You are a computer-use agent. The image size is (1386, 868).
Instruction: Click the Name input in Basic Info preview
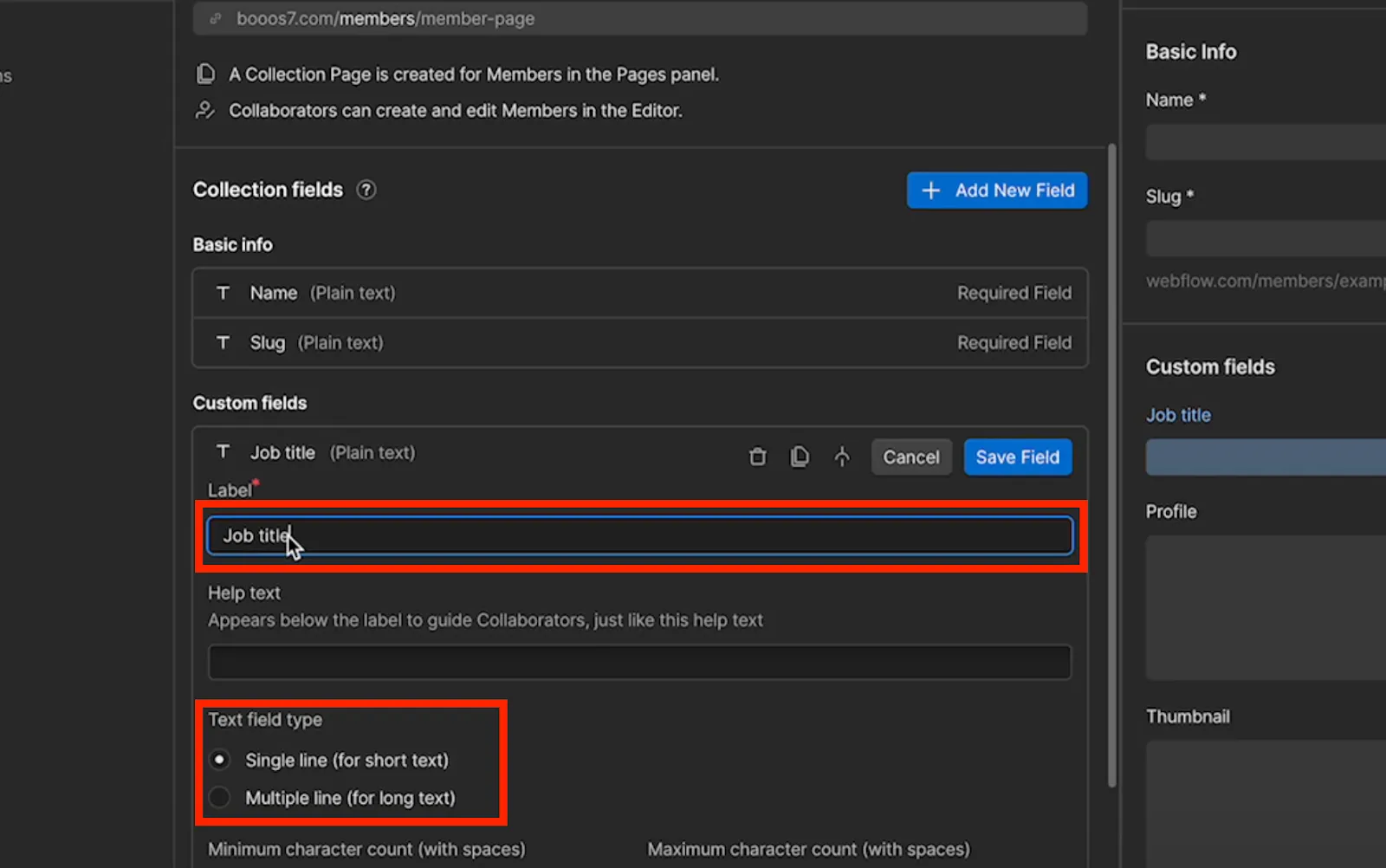[1266, 142]
